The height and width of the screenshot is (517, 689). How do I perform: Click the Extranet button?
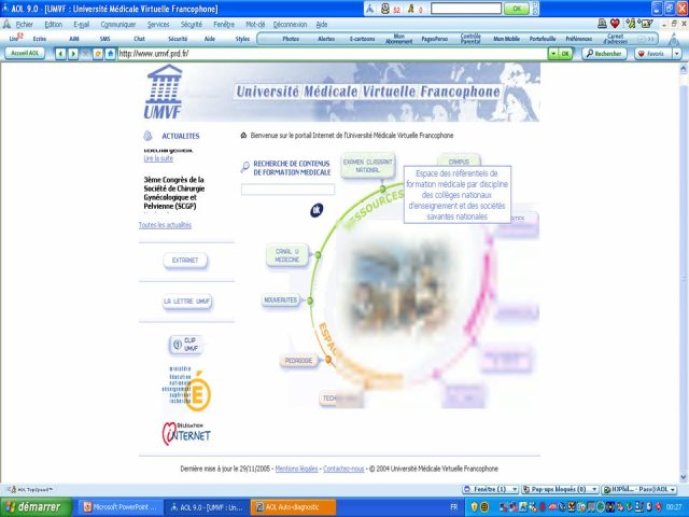[x=185, y=260]
